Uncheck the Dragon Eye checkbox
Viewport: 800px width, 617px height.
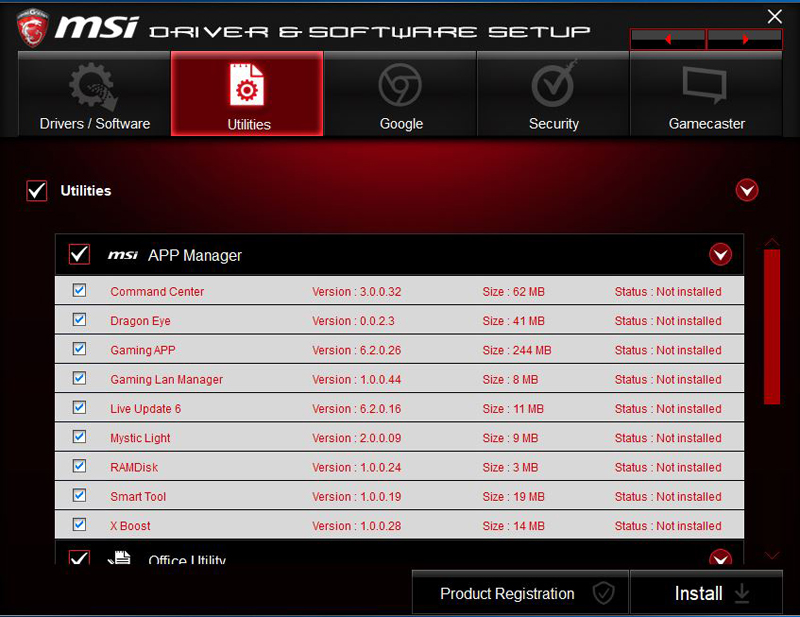click(79, 319)
